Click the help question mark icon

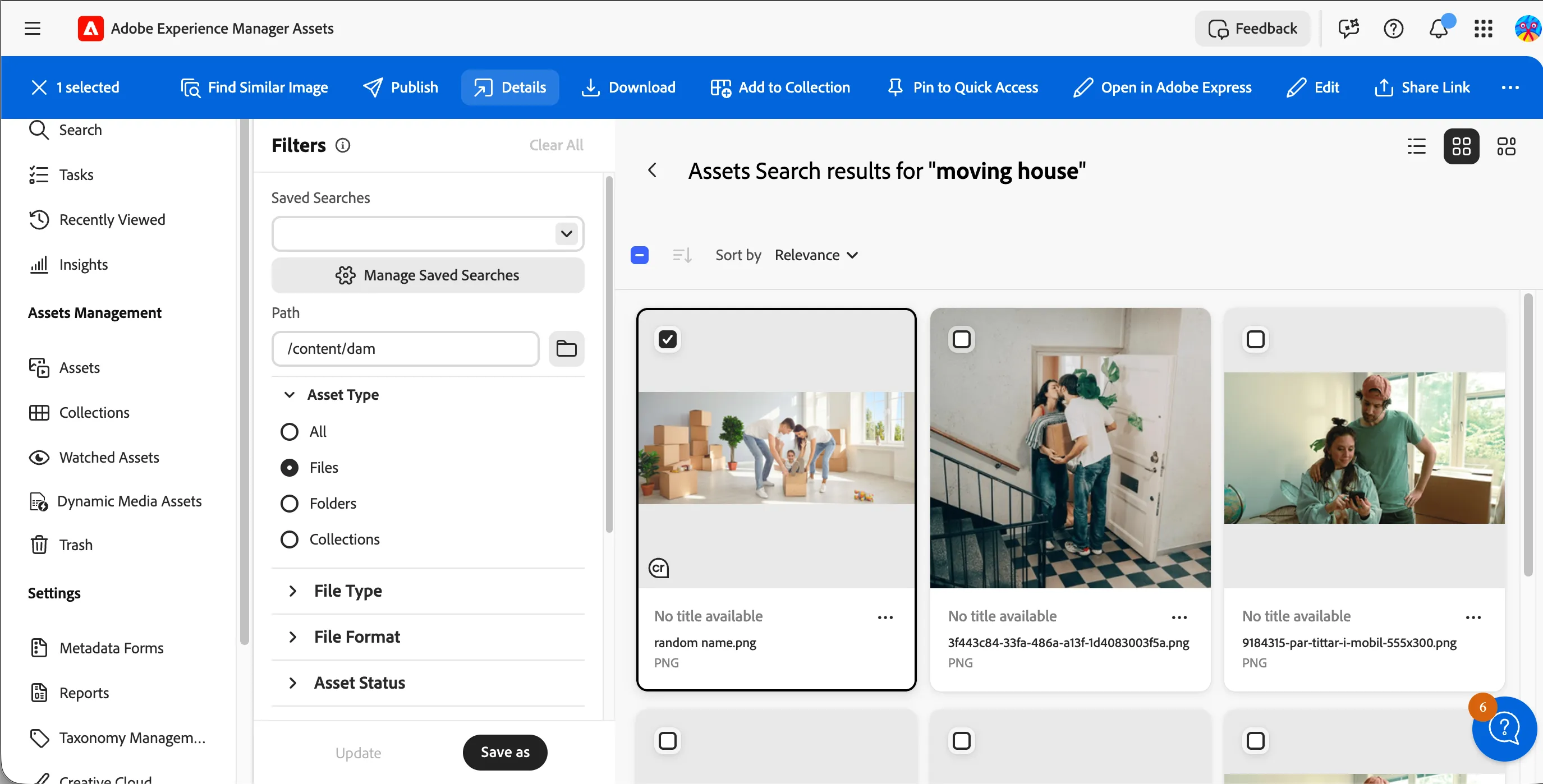pyautogui.click(x=1393, y=28)
